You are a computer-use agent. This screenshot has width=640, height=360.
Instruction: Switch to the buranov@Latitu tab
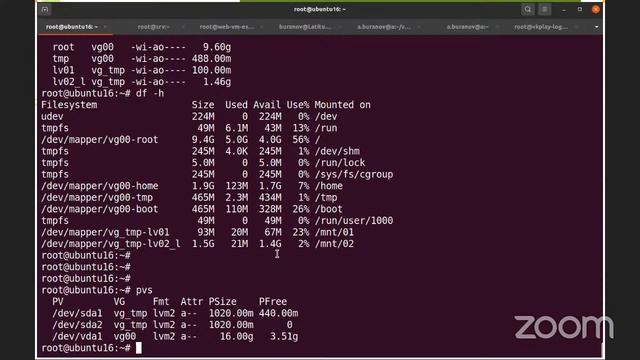tap(304, 27)
